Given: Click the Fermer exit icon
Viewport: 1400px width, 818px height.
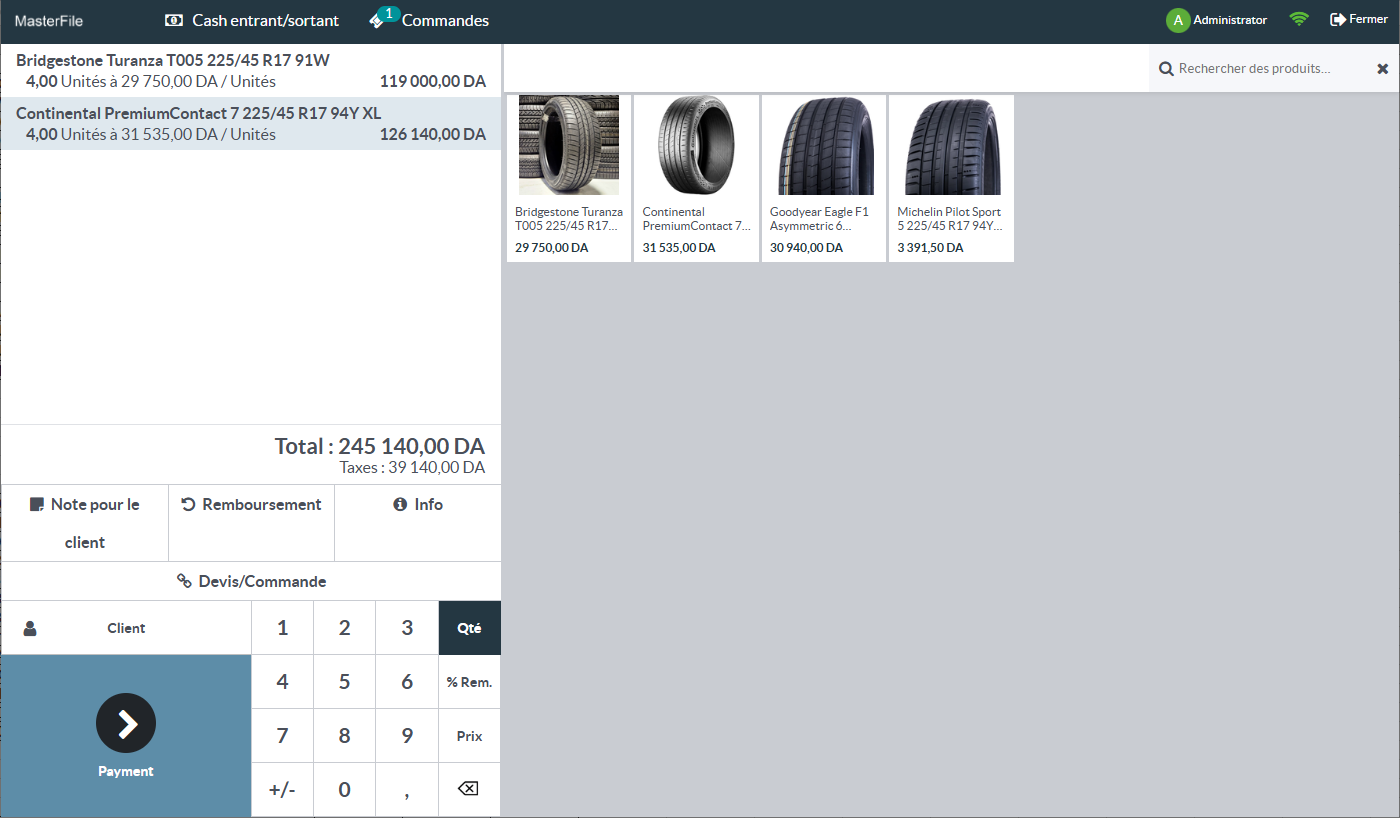Looking at the screenshot, I should 1338,19.
